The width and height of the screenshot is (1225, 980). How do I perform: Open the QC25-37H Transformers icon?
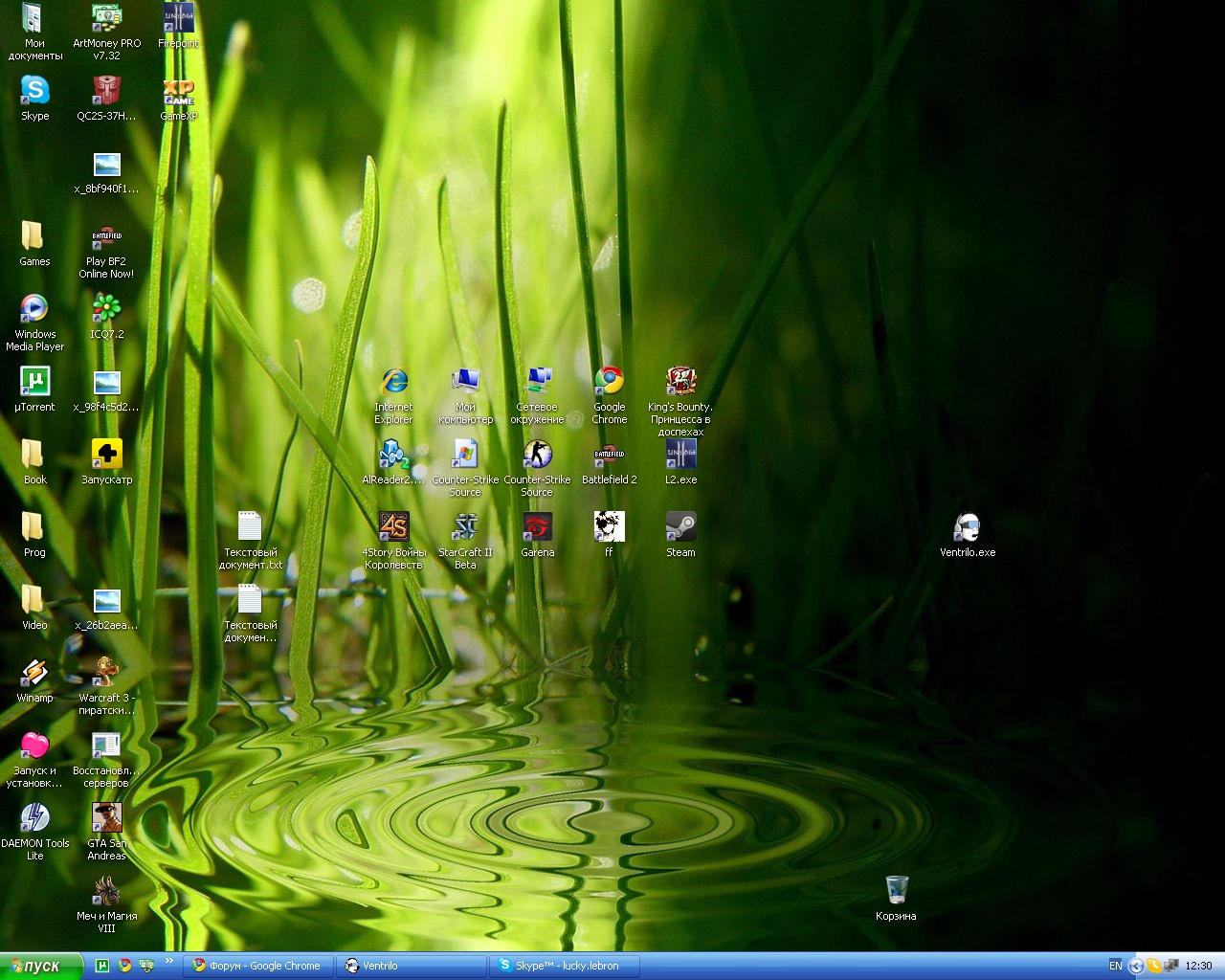[x=106, y=99]
